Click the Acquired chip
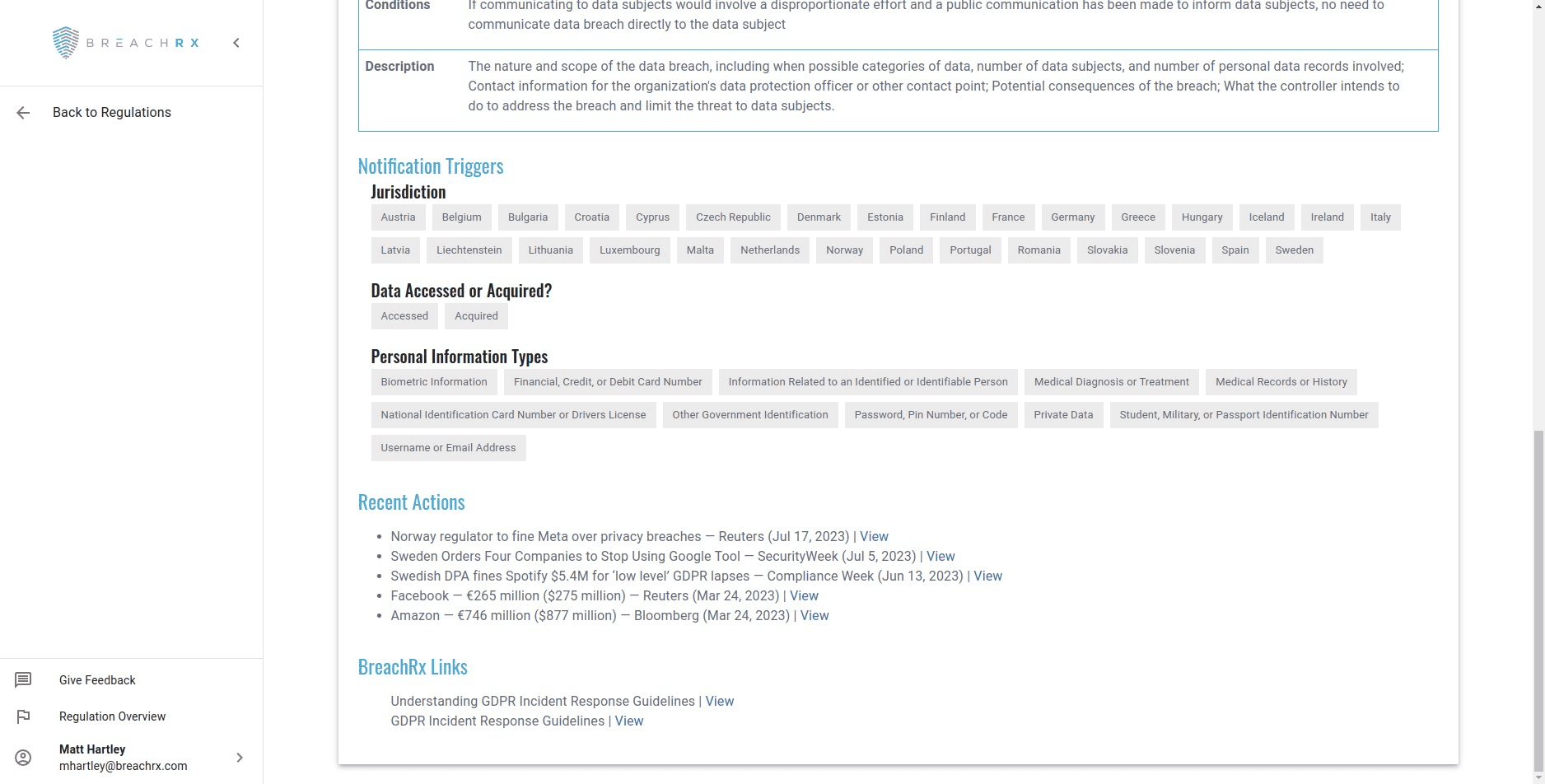 pos(476,316)
